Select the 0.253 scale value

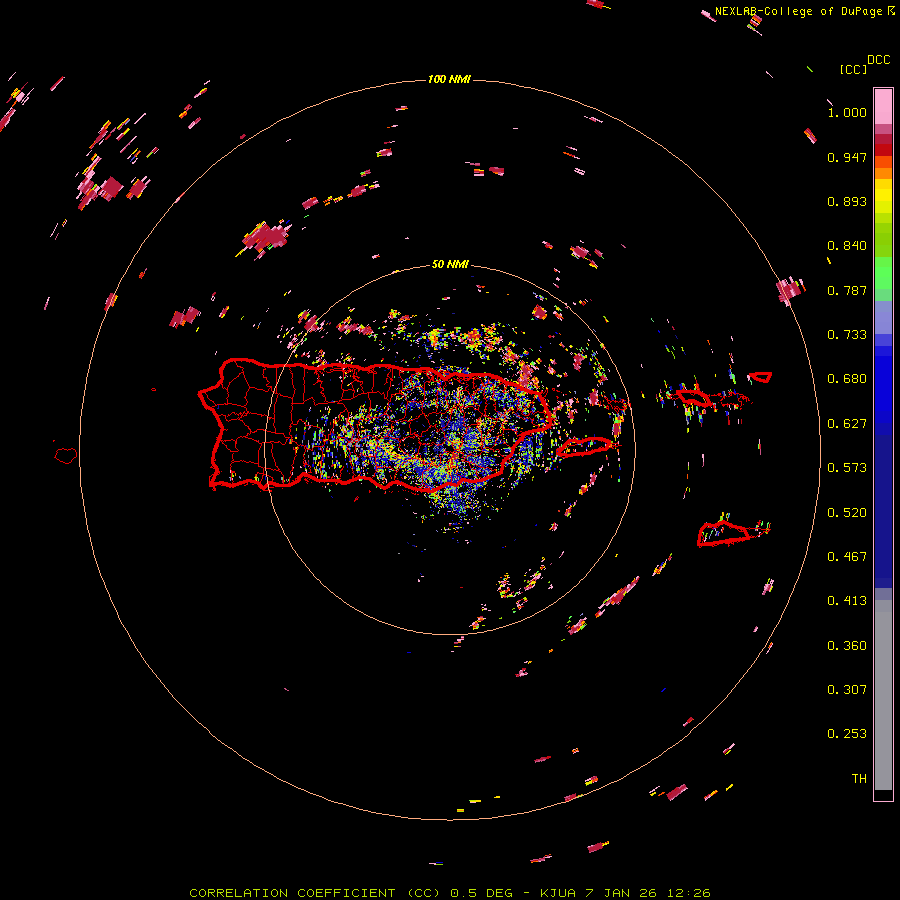tap(847, 734)
